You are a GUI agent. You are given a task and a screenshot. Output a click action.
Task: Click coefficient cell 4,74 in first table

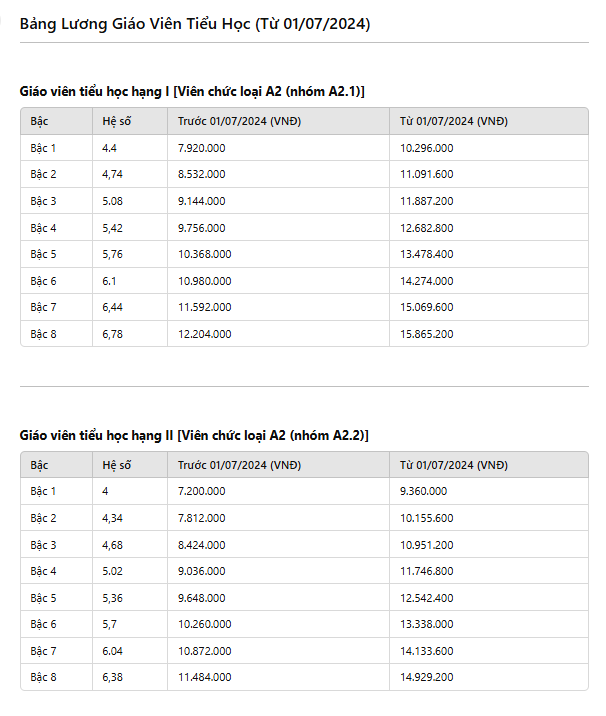[130, 174]
